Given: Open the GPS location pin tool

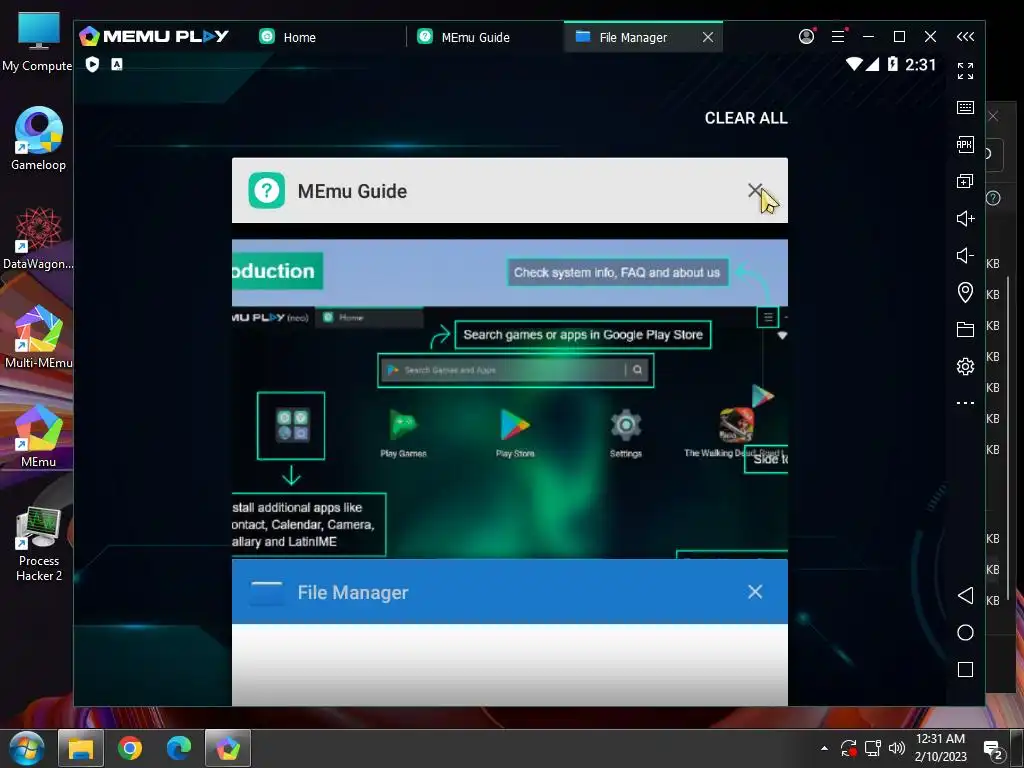Looking at the screenshot, I should 965,292.
